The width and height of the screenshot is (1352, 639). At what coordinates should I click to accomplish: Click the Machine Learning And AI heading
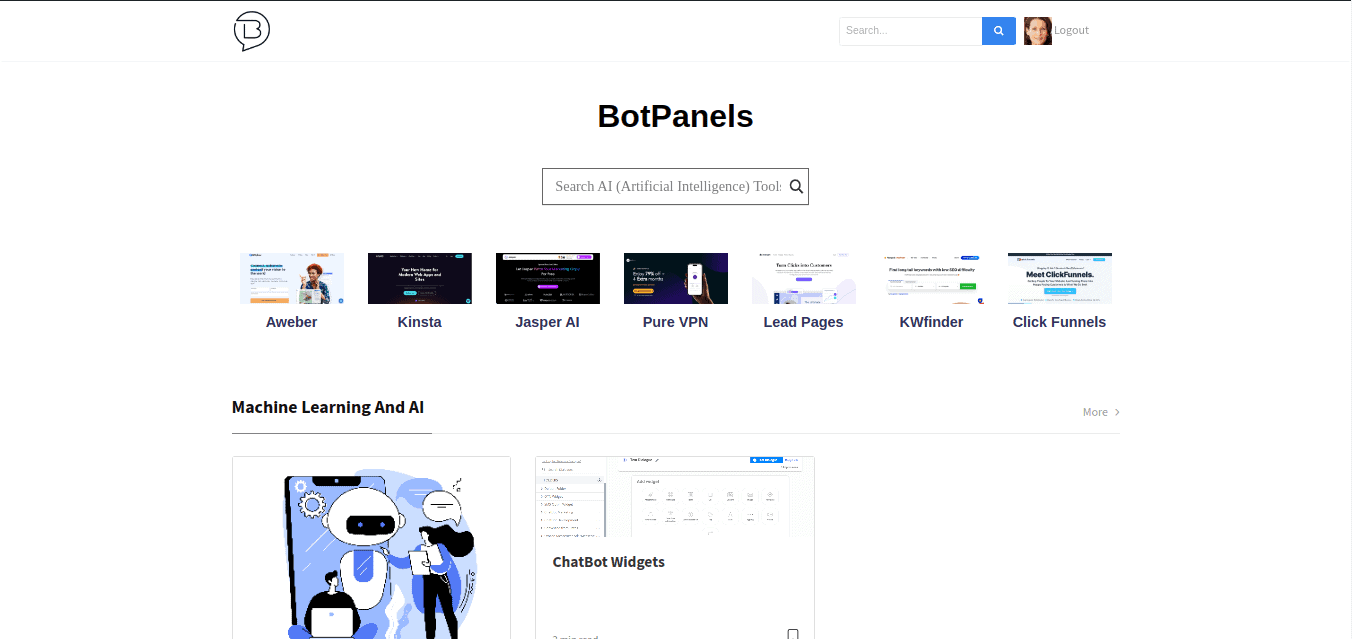point(328,408)
